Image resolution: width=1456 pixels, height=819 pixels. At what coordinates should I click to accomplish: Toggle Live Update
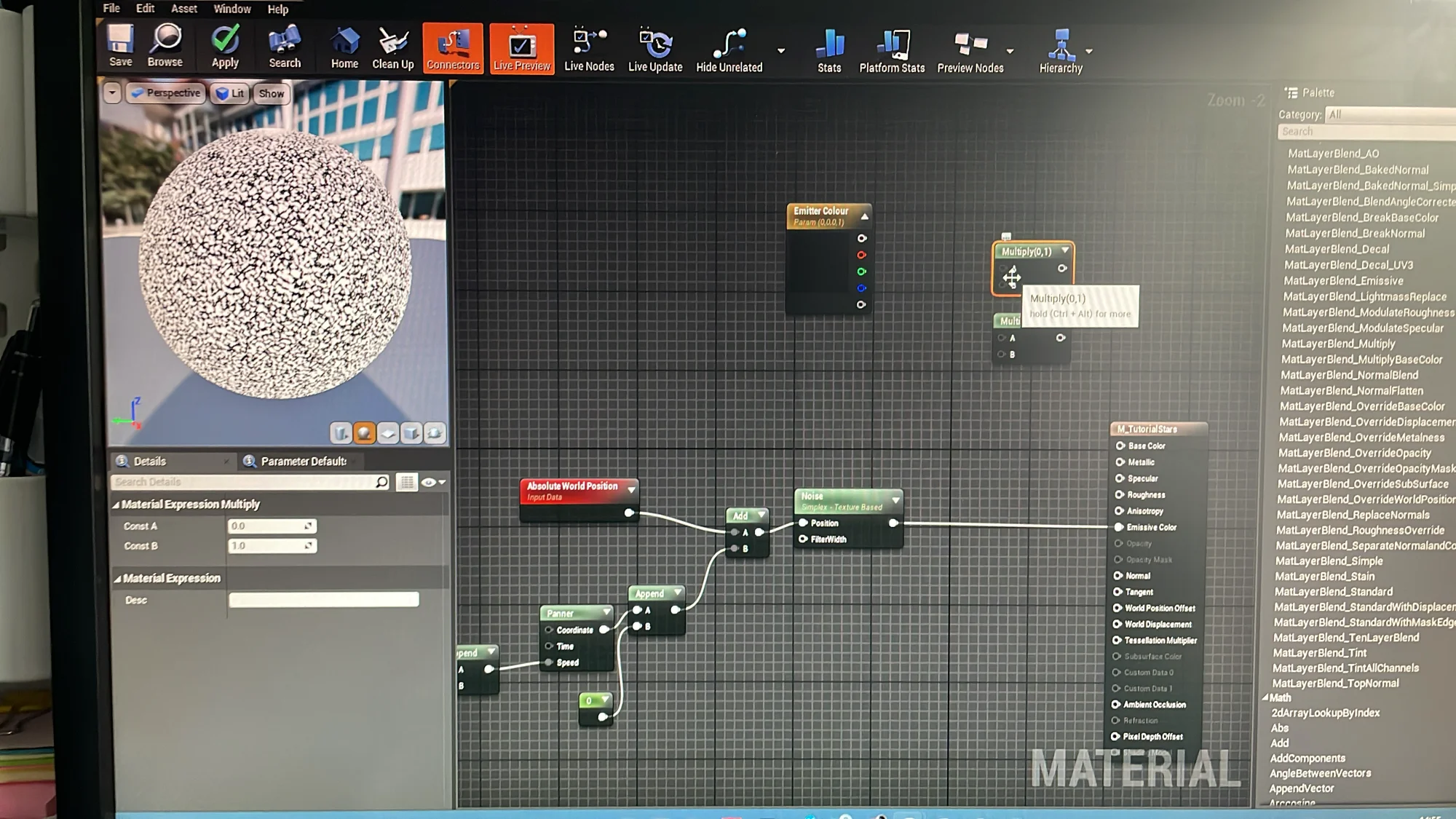tap(655, 50)
